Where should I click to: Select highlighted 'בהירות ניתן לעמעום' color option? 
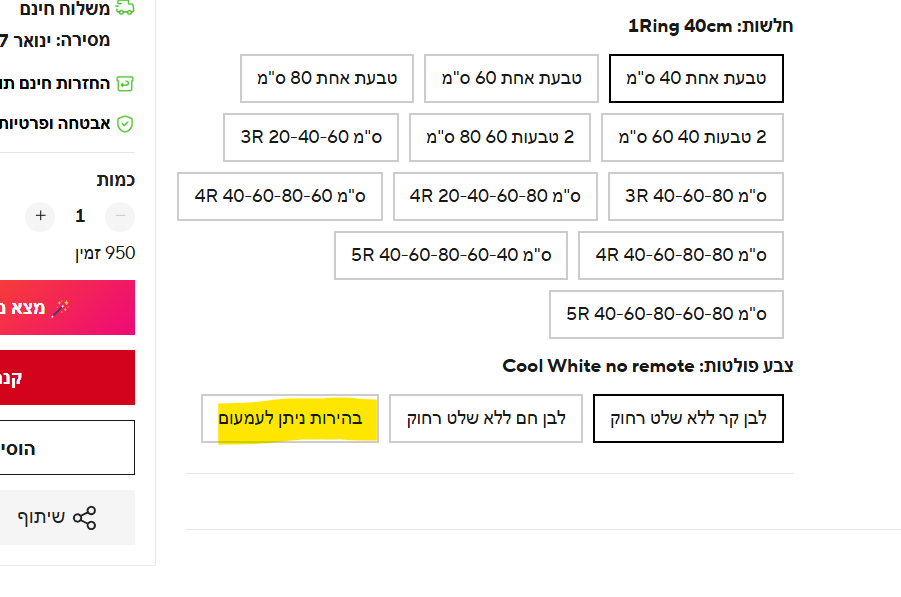click(290, 418)
